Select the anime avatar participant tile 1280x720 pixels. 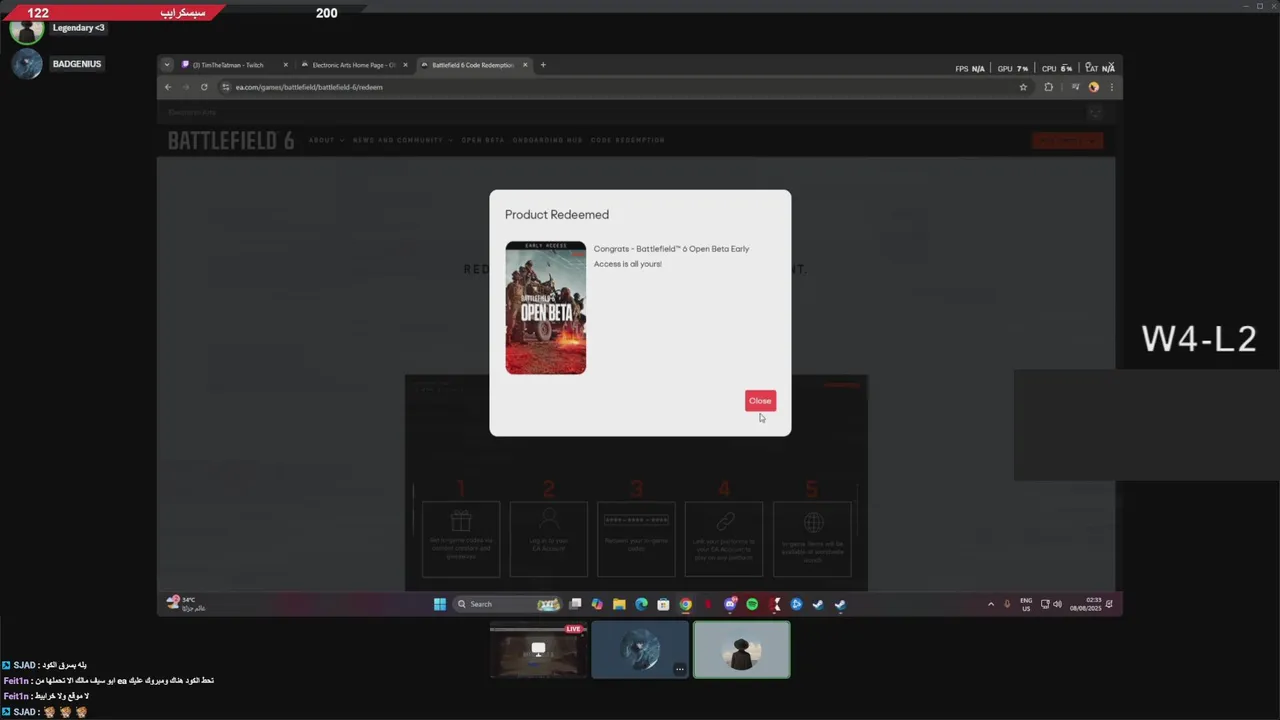(640, 650)
